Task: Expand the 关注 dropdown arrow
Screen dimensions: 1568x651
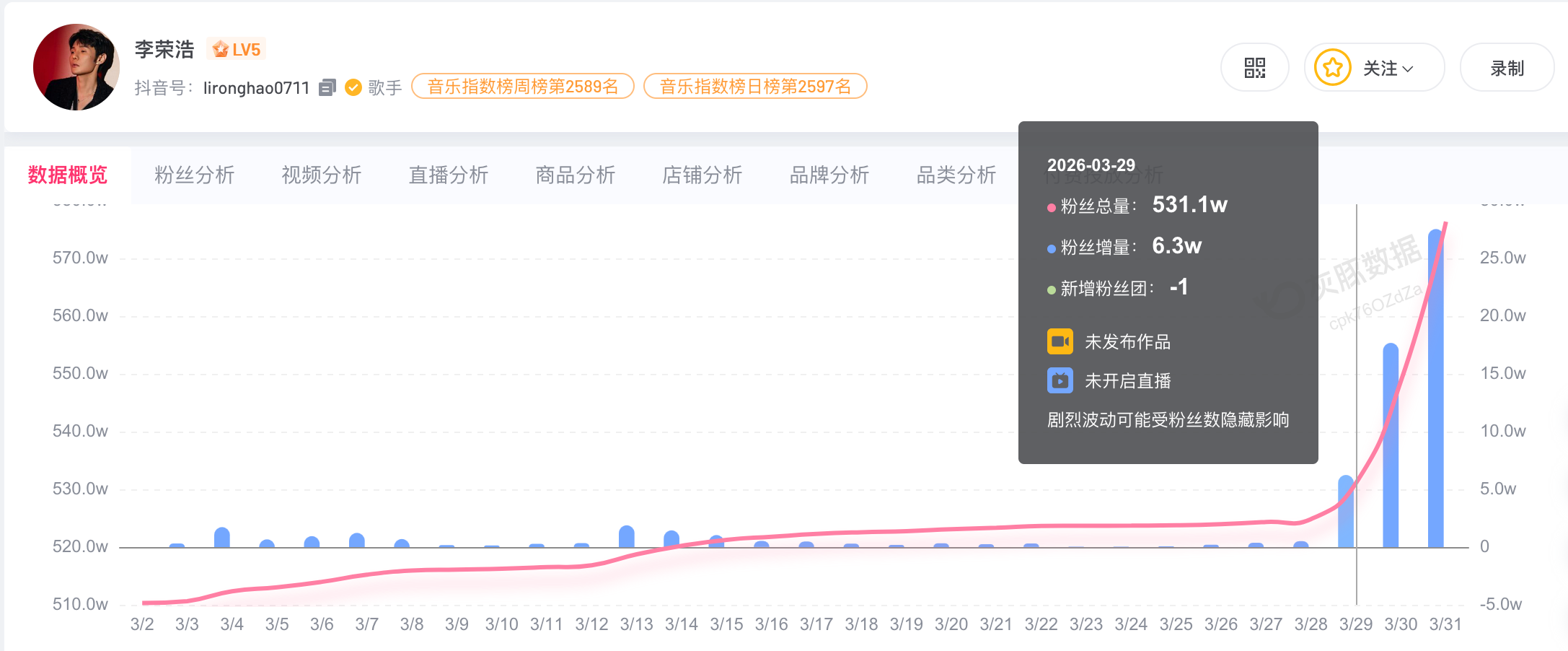Action: tap(1408, 69)
